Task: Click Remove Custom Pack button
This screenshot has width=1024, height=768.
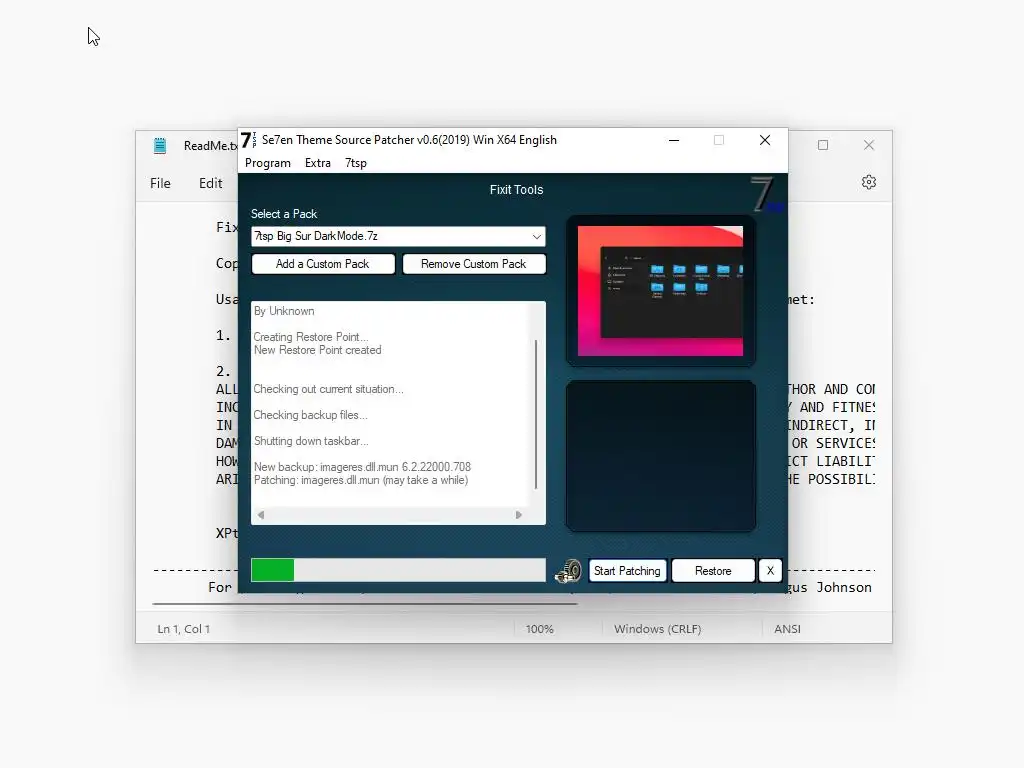Action: [473, 264]
